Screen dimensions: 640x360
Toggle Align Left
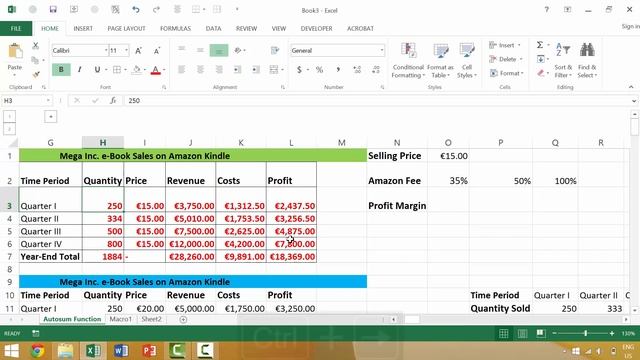pos(181,70)
